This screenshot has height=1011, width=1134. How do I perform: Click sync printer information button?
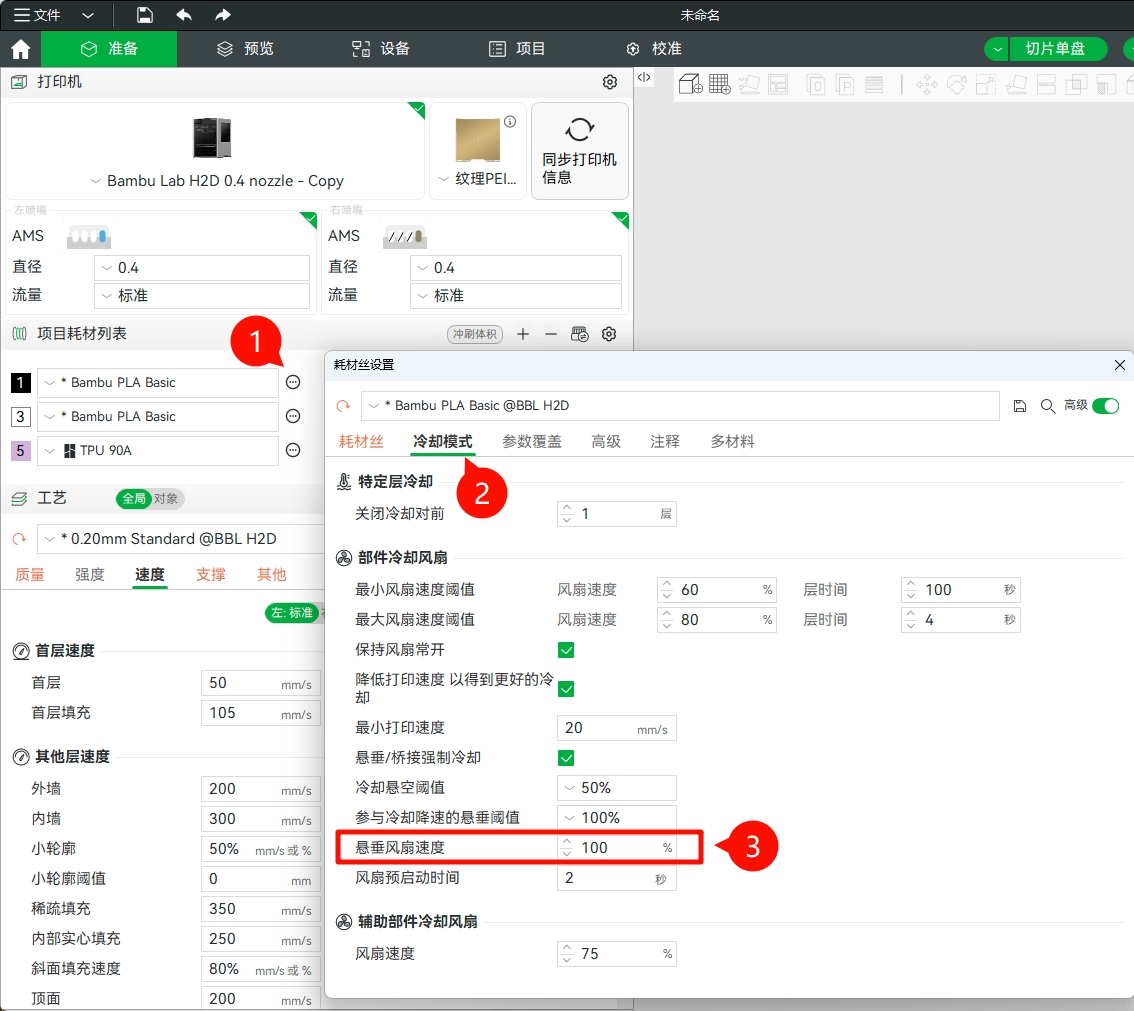579,151
